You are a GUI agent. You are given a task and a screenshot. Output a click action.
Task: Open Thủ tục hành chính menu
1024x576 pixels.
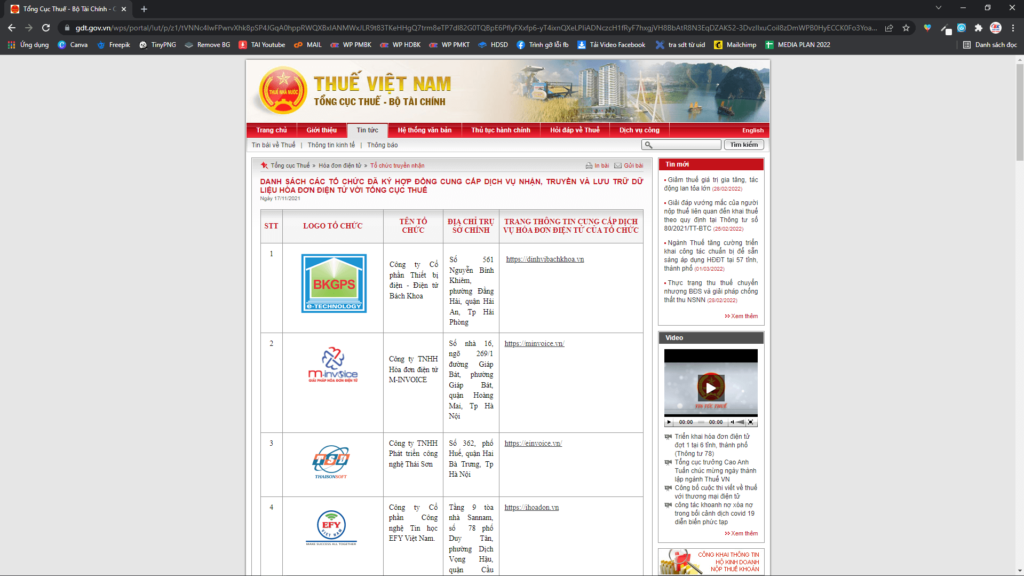click(x=501, y=130)
